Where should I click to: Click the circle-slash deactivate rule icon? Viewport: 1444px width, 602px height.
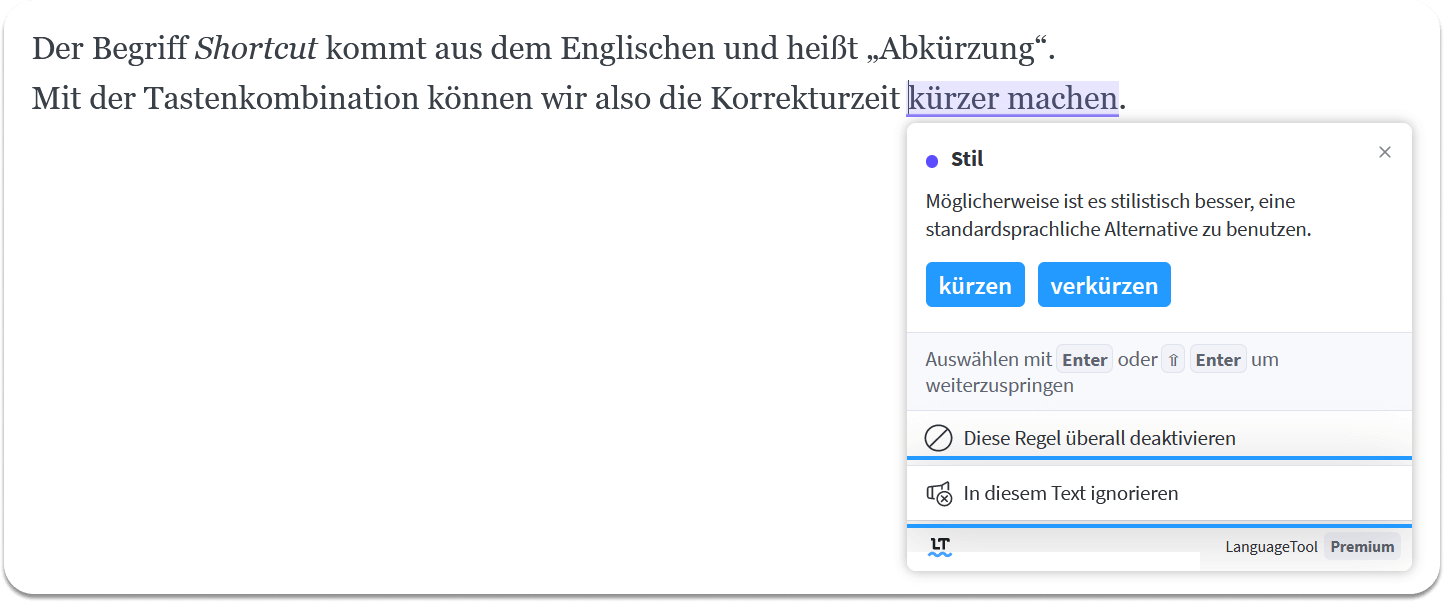(938, 438)
